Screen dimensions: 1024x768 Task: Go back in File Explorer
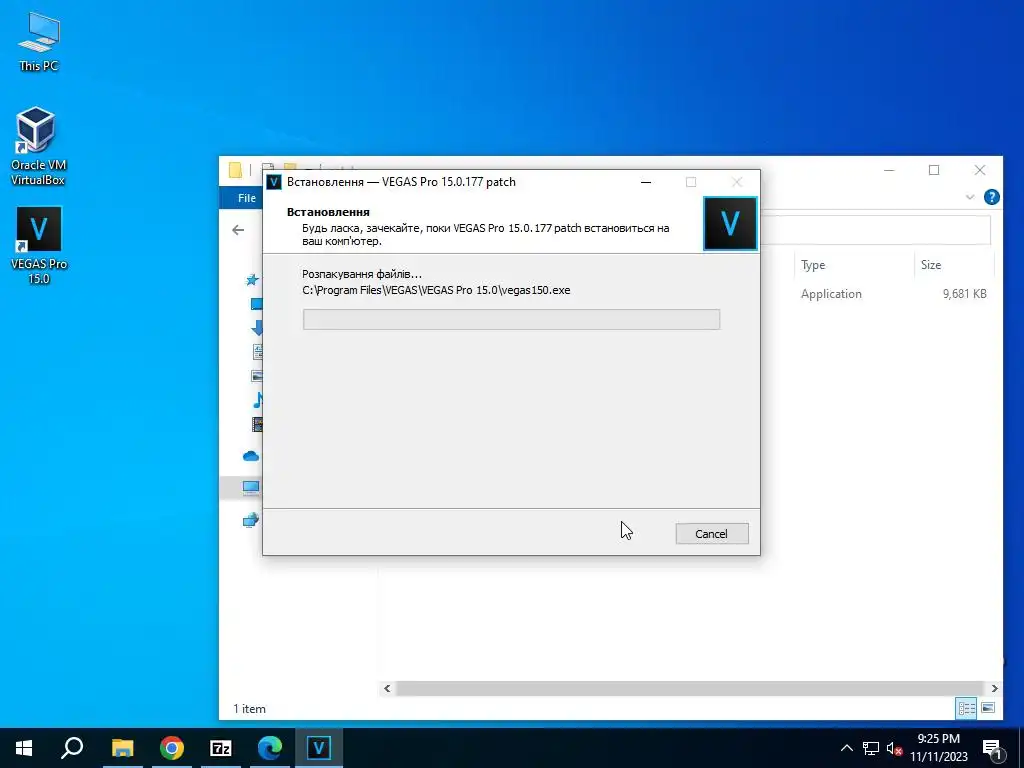click(238, 230)
